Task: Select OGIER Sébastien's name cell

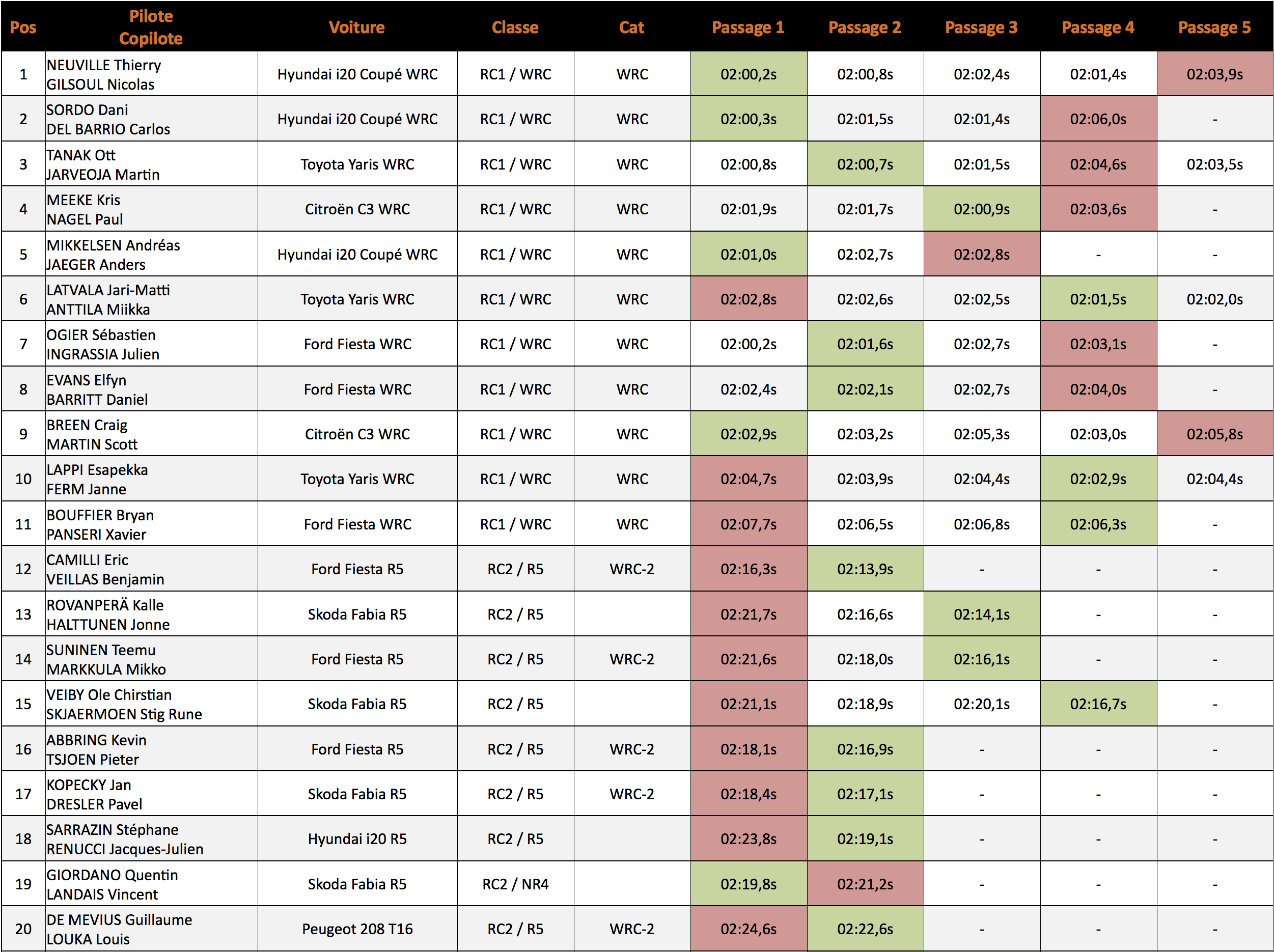Action: (151, 344)
